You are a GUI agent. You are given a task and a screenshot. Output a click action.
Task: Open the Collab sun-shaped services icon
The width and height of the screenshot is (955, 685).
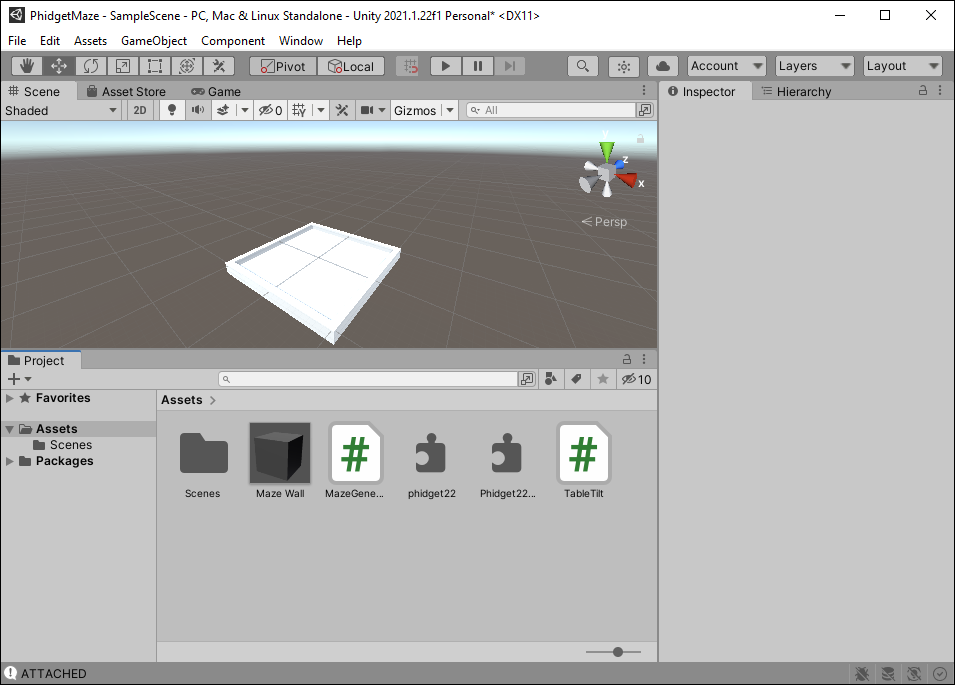624,66
